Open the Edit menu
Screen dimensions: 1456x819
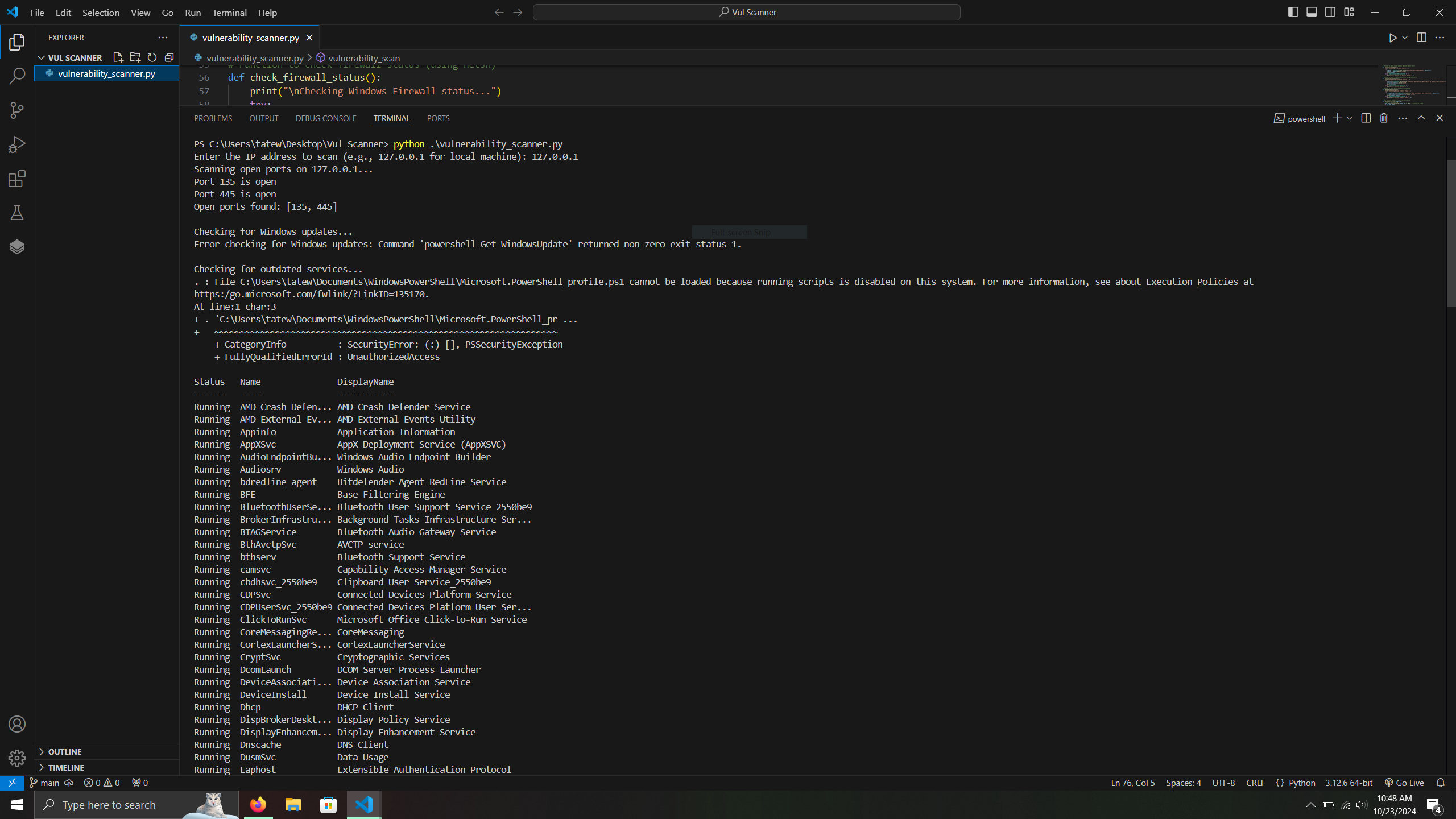[x=63, y=13]
